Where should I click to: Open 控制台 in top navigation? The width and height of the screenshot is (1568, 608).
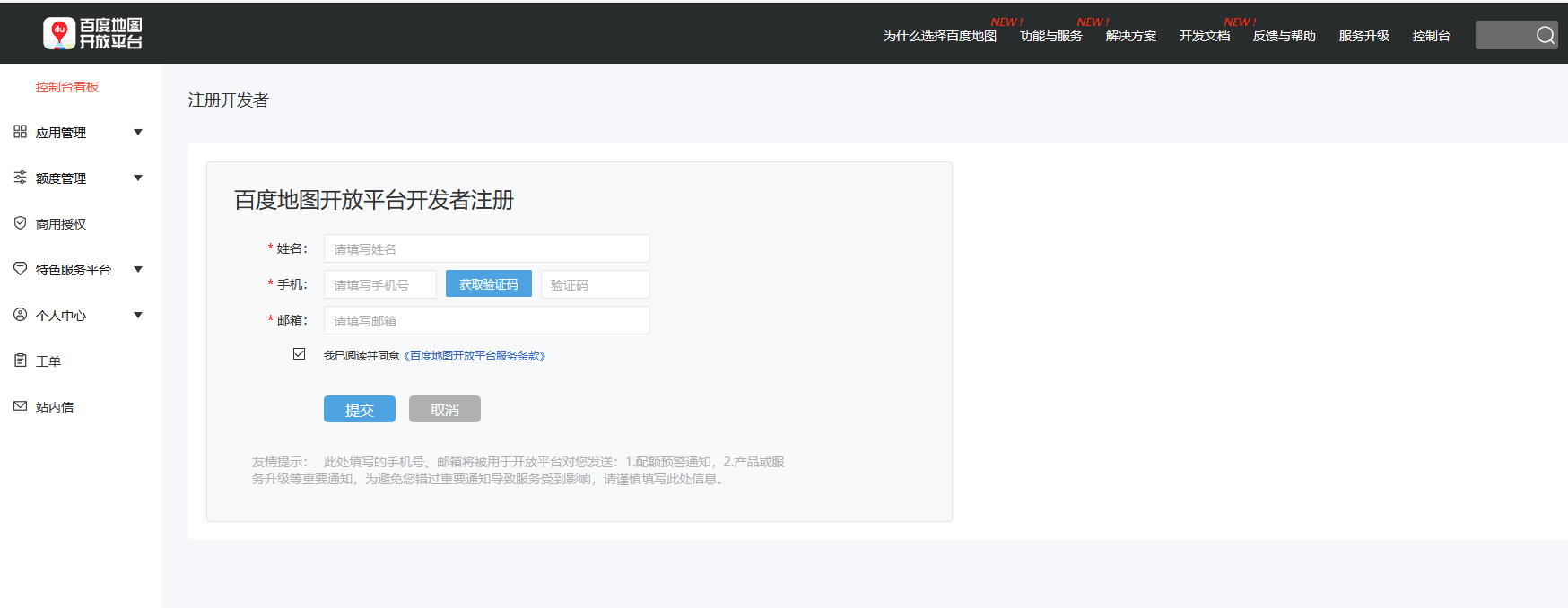(1431, 36)
